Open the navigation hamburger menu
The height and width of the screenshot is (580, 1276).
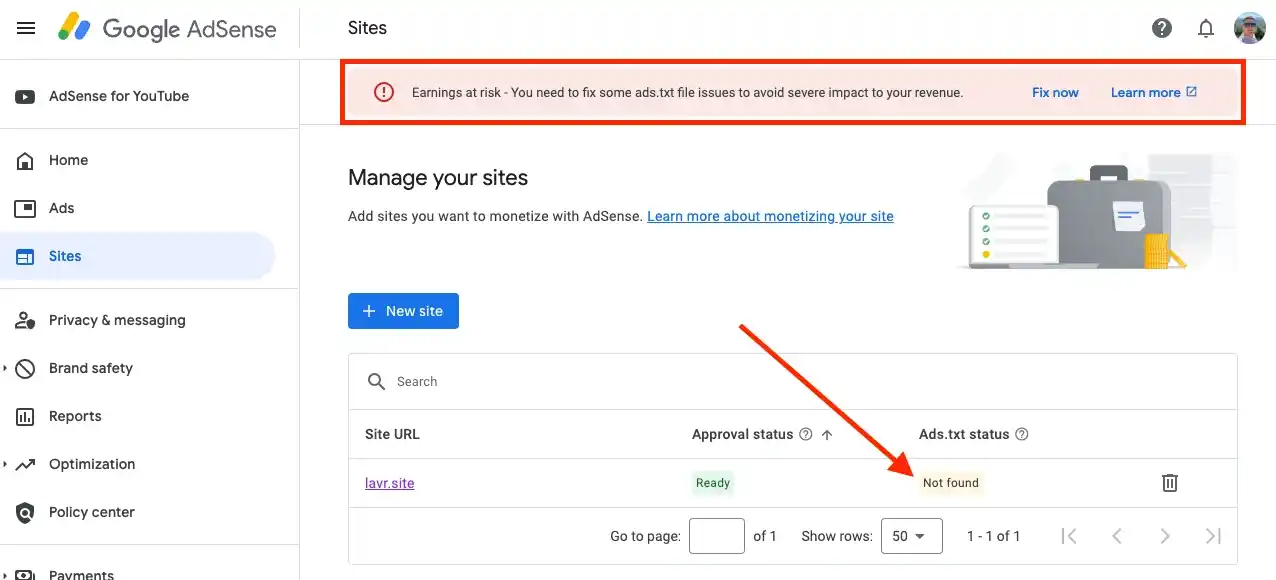[26, 28]
